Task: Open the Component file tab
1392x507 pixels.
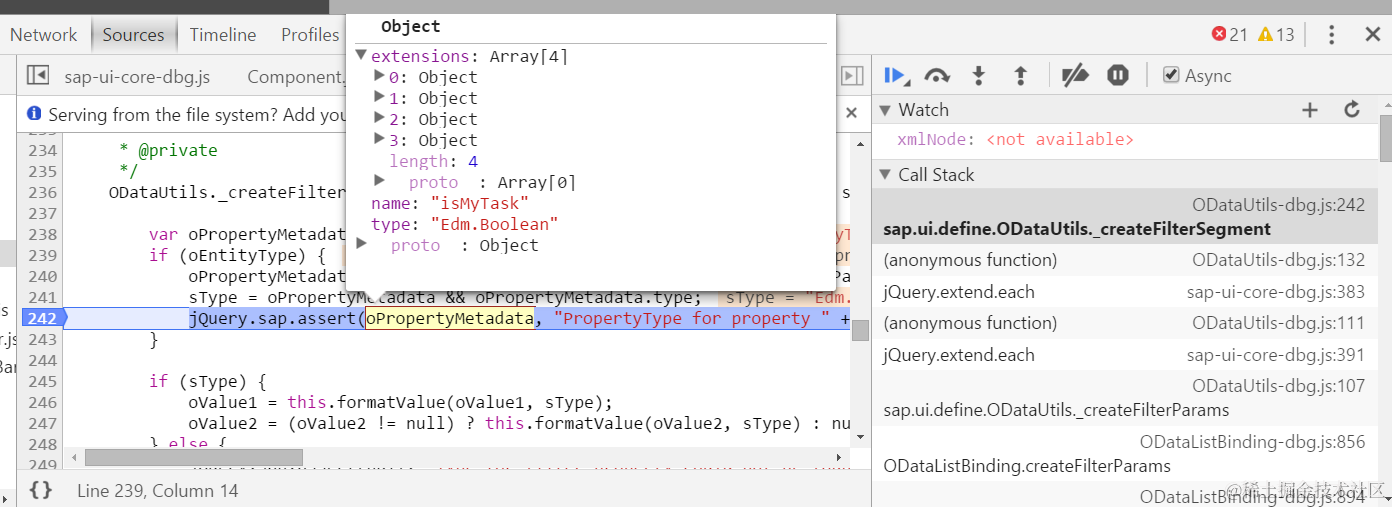Action: point(296,76)
